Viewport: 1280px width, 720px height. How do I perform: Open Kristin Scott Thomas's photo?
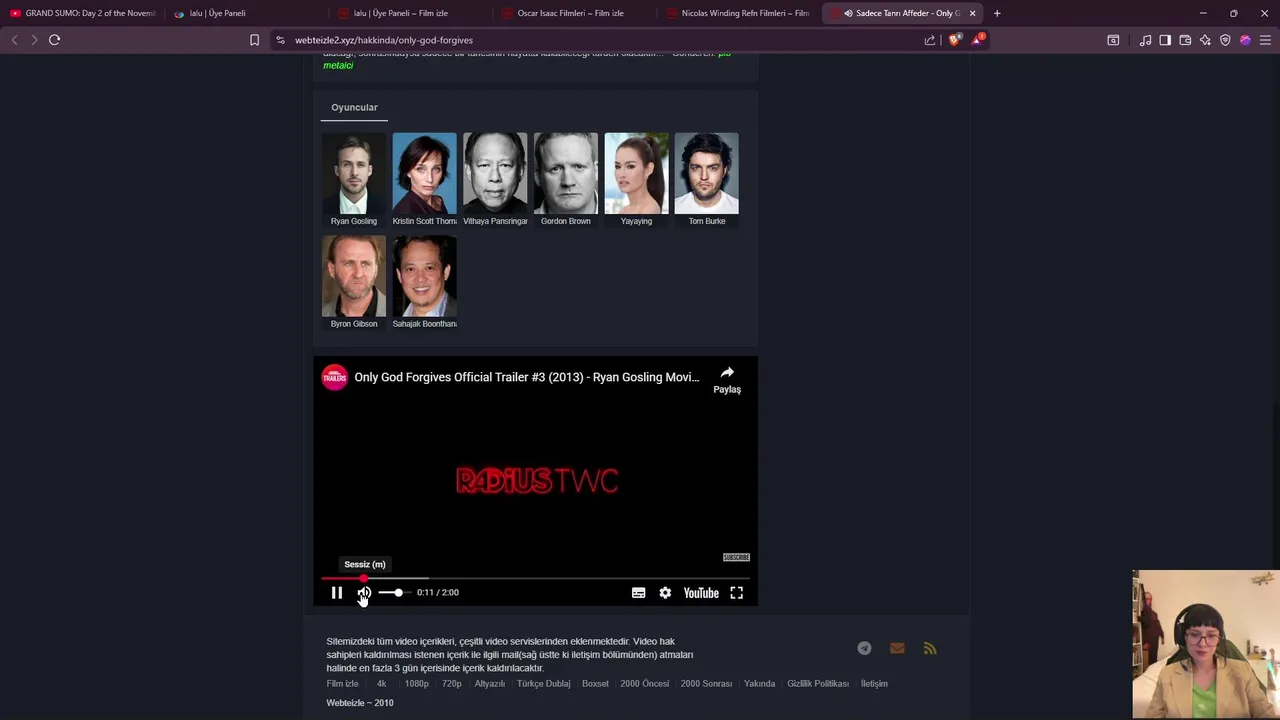pyautogui.click(x=424, y=173)
